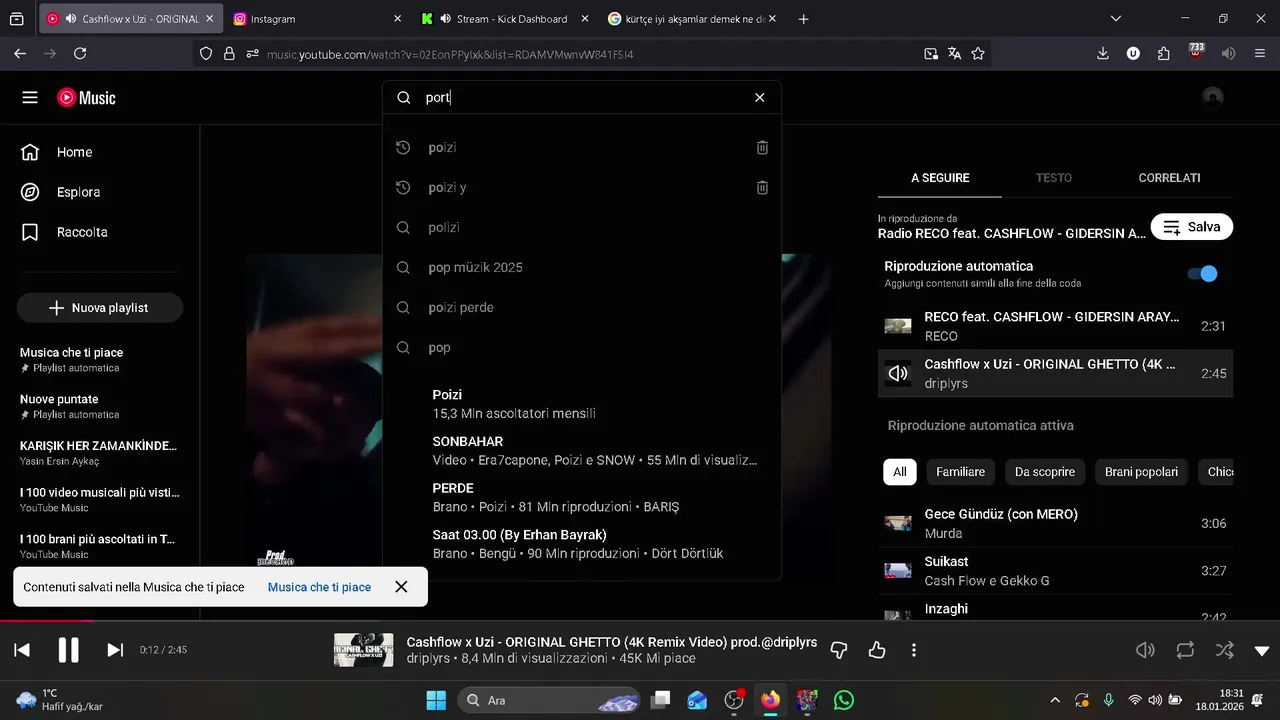Select the Cashflow x Uzi queue item
Image resolution: width=1280 pixels, height=720 pixels.
[1055, 373]
